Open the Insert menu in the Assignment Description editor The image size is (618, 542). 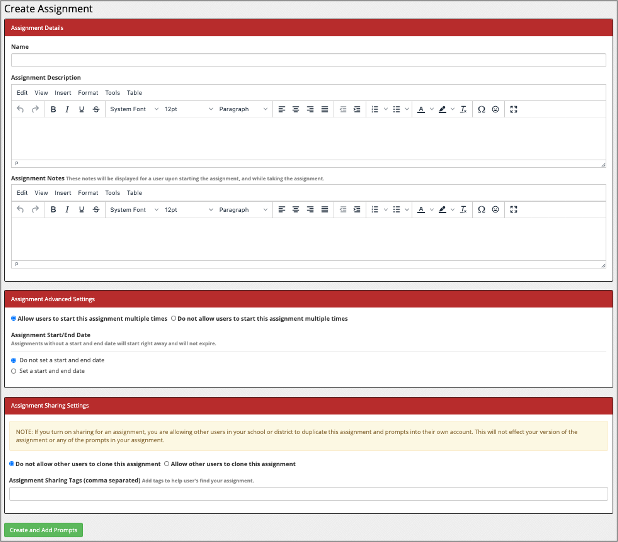(x=63, y=92)
